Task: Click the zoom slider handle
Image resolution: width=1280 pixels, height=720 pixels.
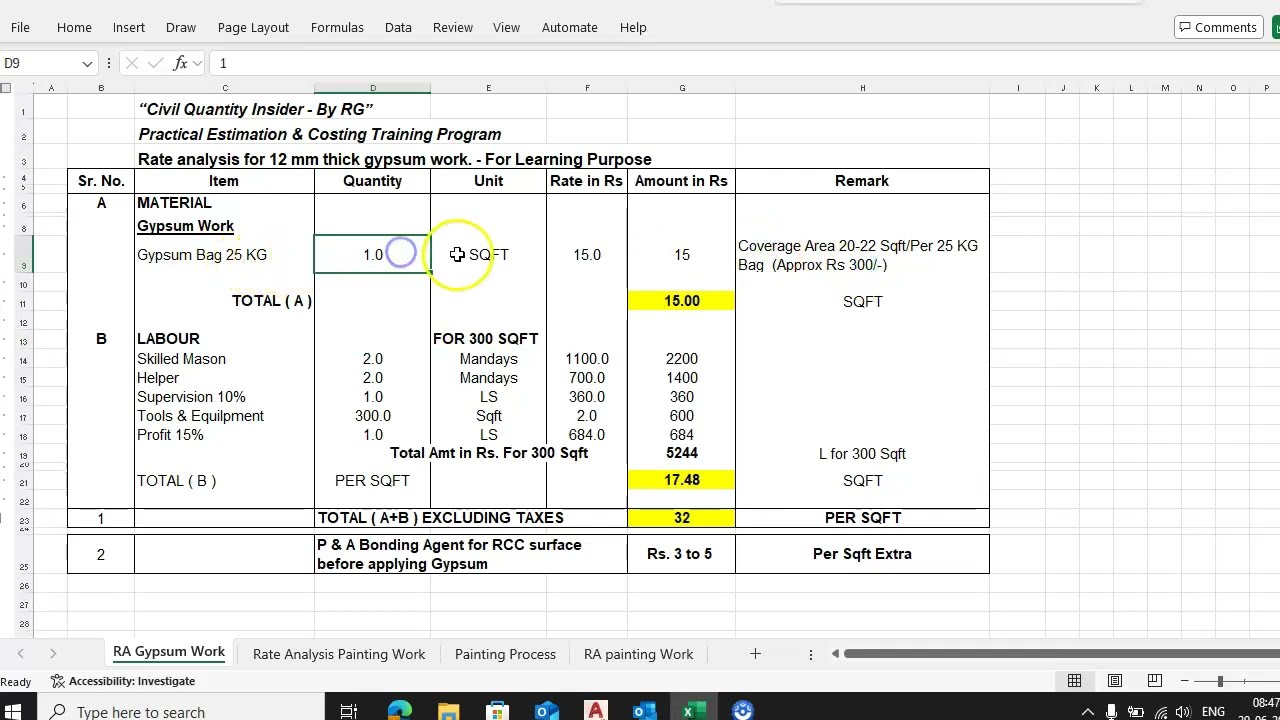Action: (1220, 681)
